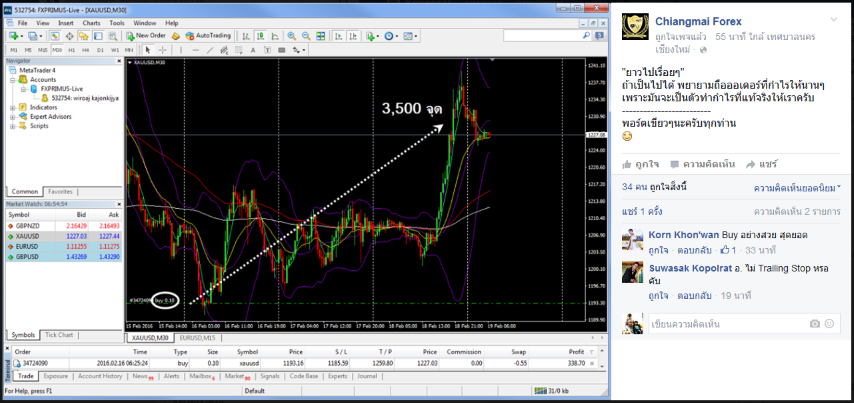Select the Text Label 'T' tool
Viewport: 854px width, 403px height.
point(267,50)
